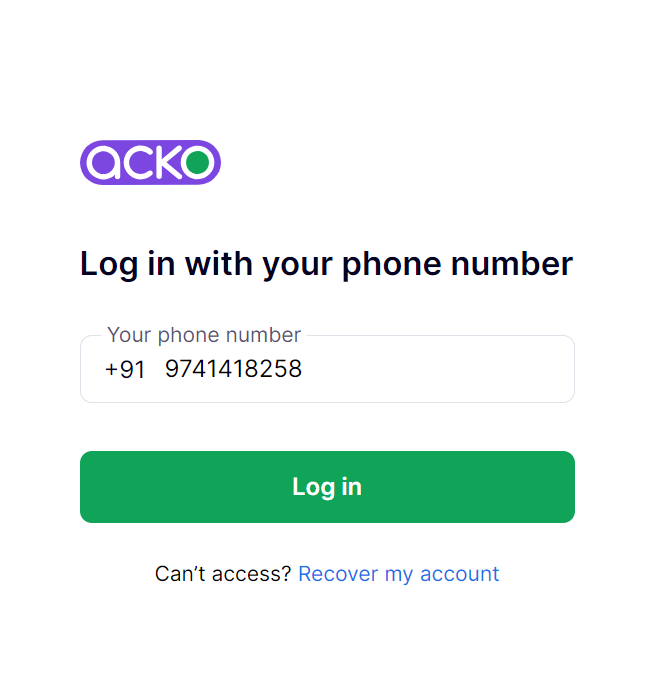
Task: Click the plus sign of the country code
Action: click(111, 370)
